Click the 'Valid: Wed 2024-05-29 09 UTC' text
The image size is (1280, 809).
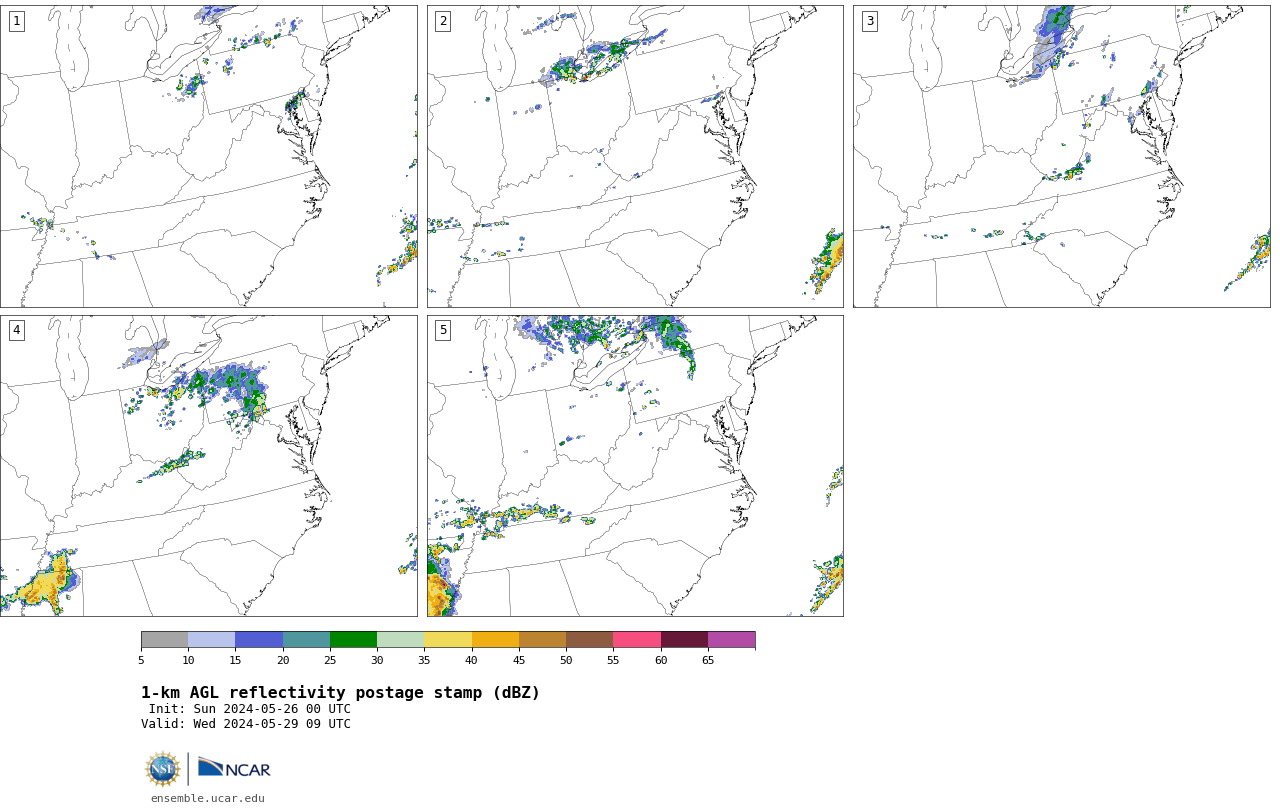click(x=246, y=724)
